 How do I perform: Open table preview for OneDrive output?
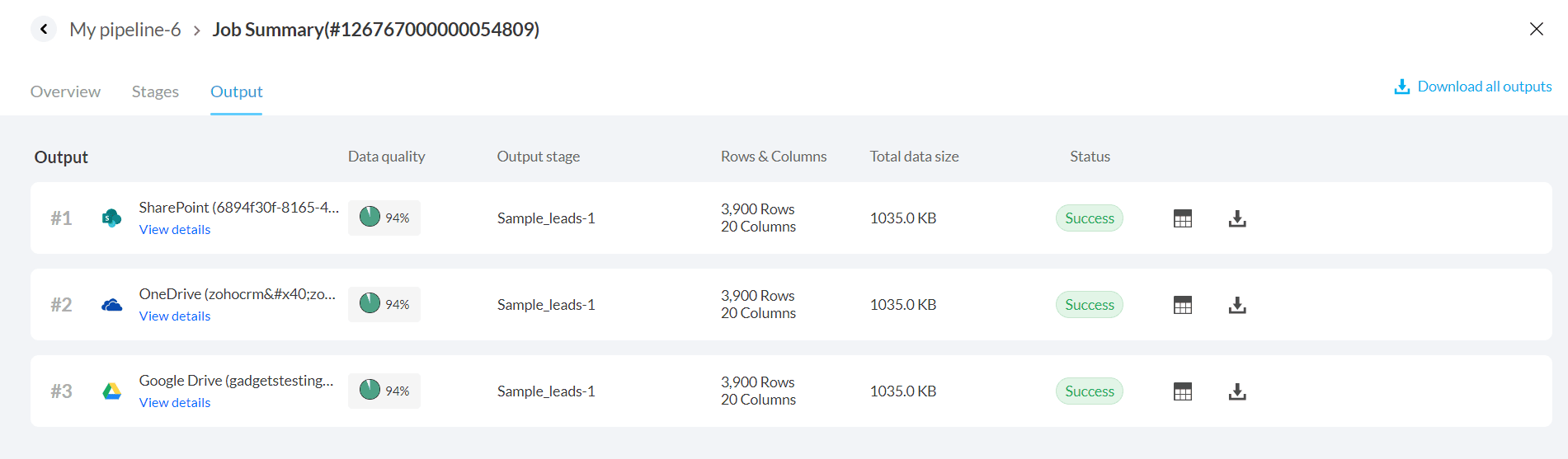click(1182, 305)
